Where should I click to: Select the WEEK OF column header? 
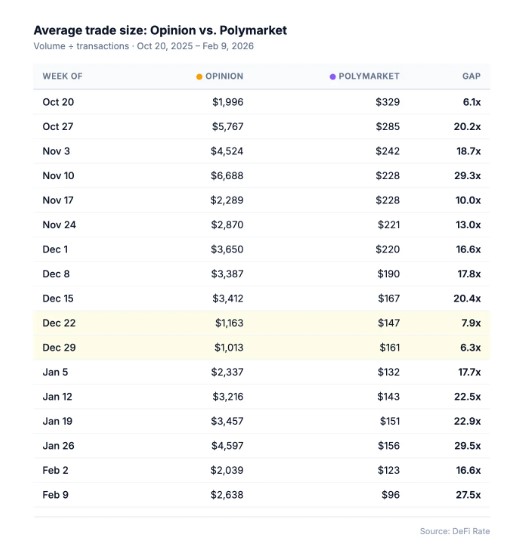click(x=62, y=76)
